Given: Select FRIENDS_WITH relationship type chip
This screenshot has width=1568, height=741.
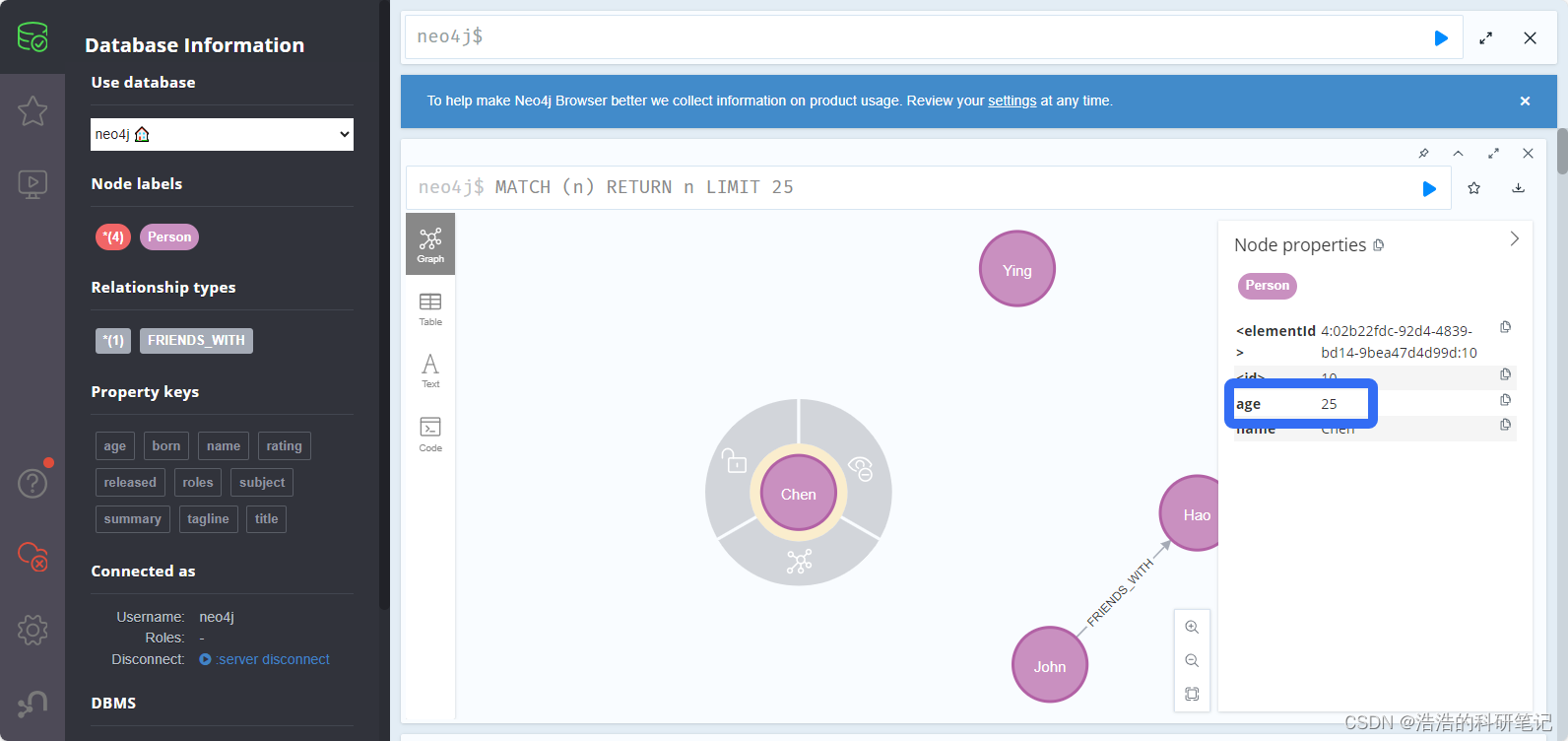Looking at the screenshot, I should click(x=196, y=341).
